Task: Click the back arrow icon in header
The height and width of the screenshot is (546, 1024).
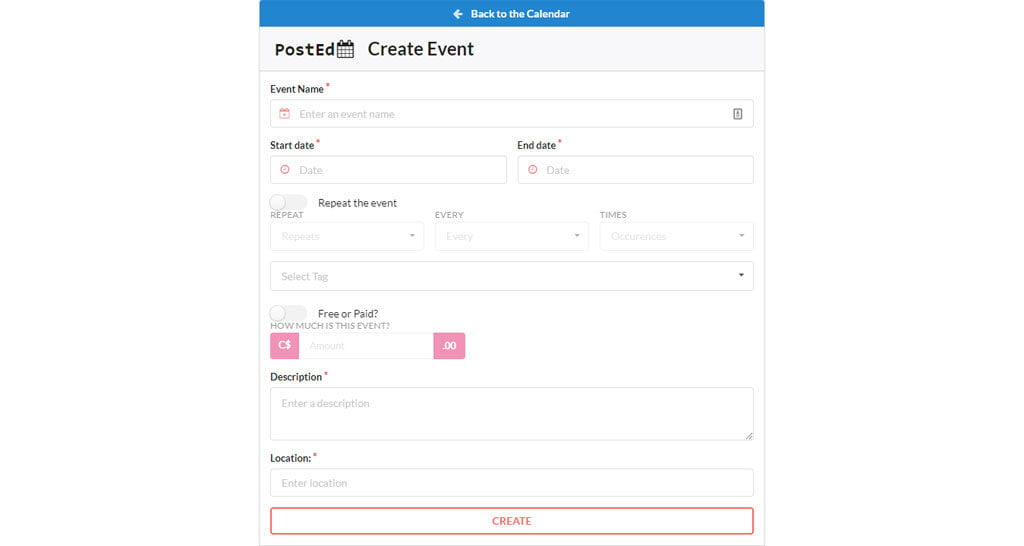Action: point(458,14)
